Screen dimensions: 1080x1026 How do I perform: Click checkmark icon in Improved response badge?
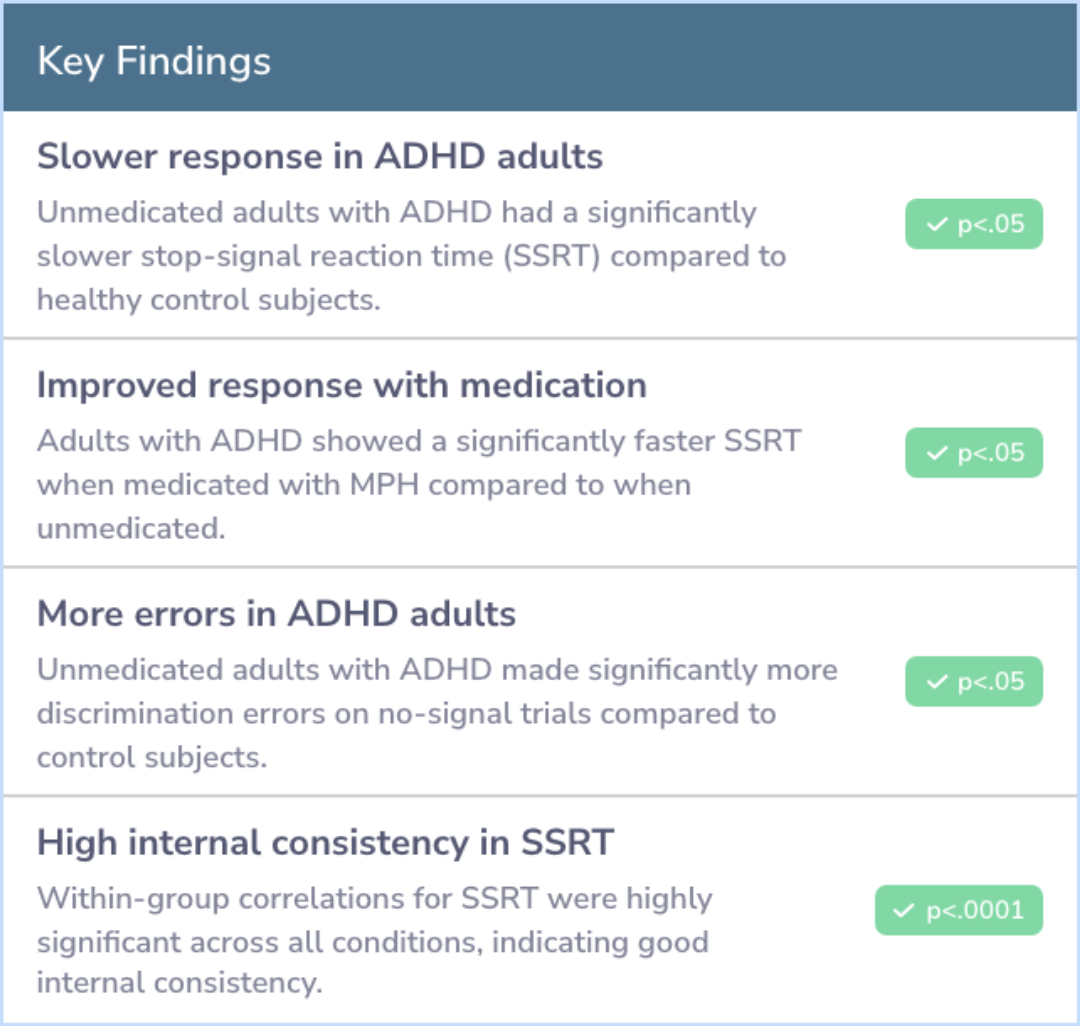[937, 454]
